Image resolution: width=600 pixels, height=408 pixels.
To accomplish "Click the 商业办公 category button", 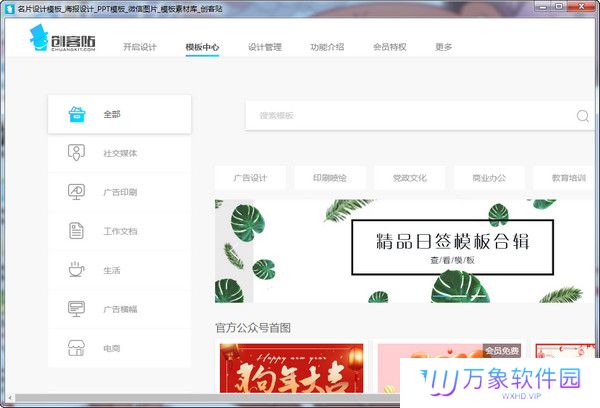I will [x=489, y=178].
